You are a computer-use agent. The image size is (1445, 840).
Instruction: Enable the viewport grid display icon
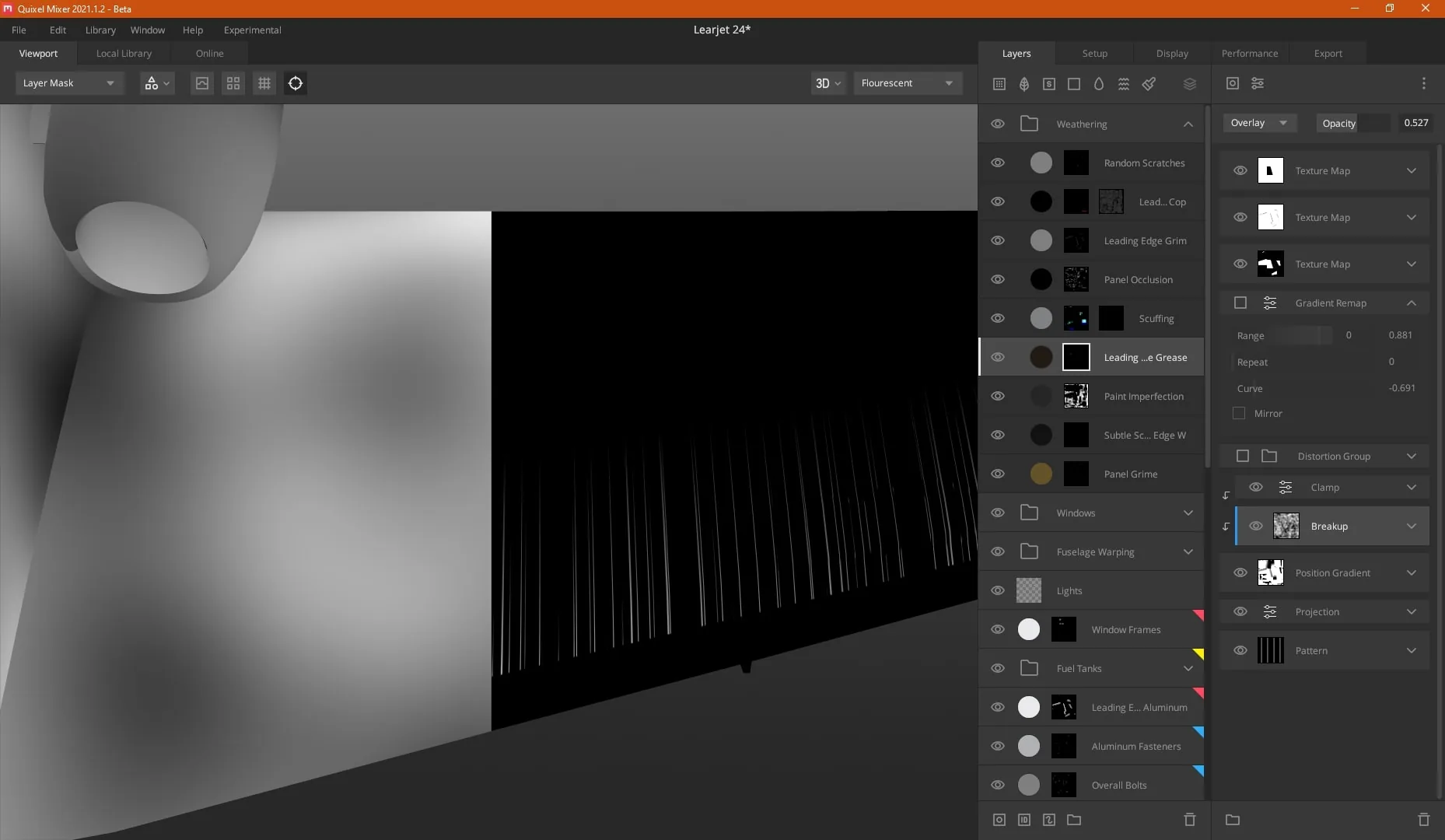[x=264, y=83]
